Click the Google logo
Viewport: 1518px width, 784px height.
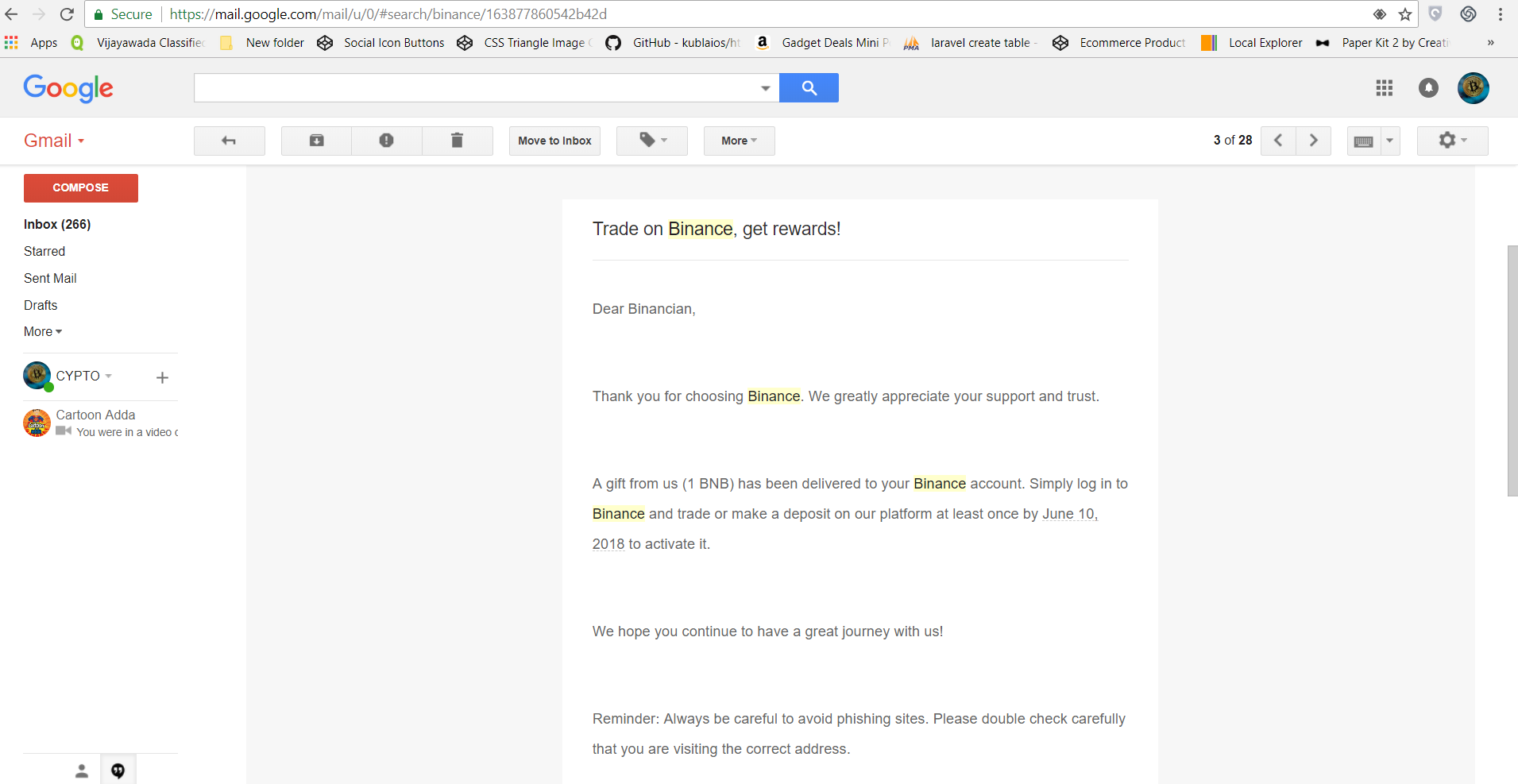[x=68, y=88]
